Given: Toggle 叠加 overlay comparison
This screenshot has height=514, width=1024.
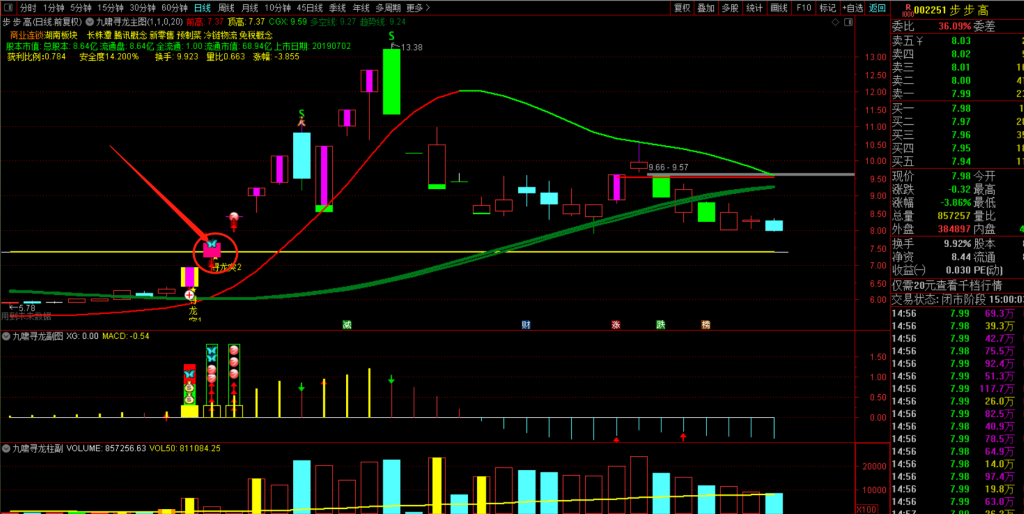Looking at the screenshot, I should [x=706, y=7].
